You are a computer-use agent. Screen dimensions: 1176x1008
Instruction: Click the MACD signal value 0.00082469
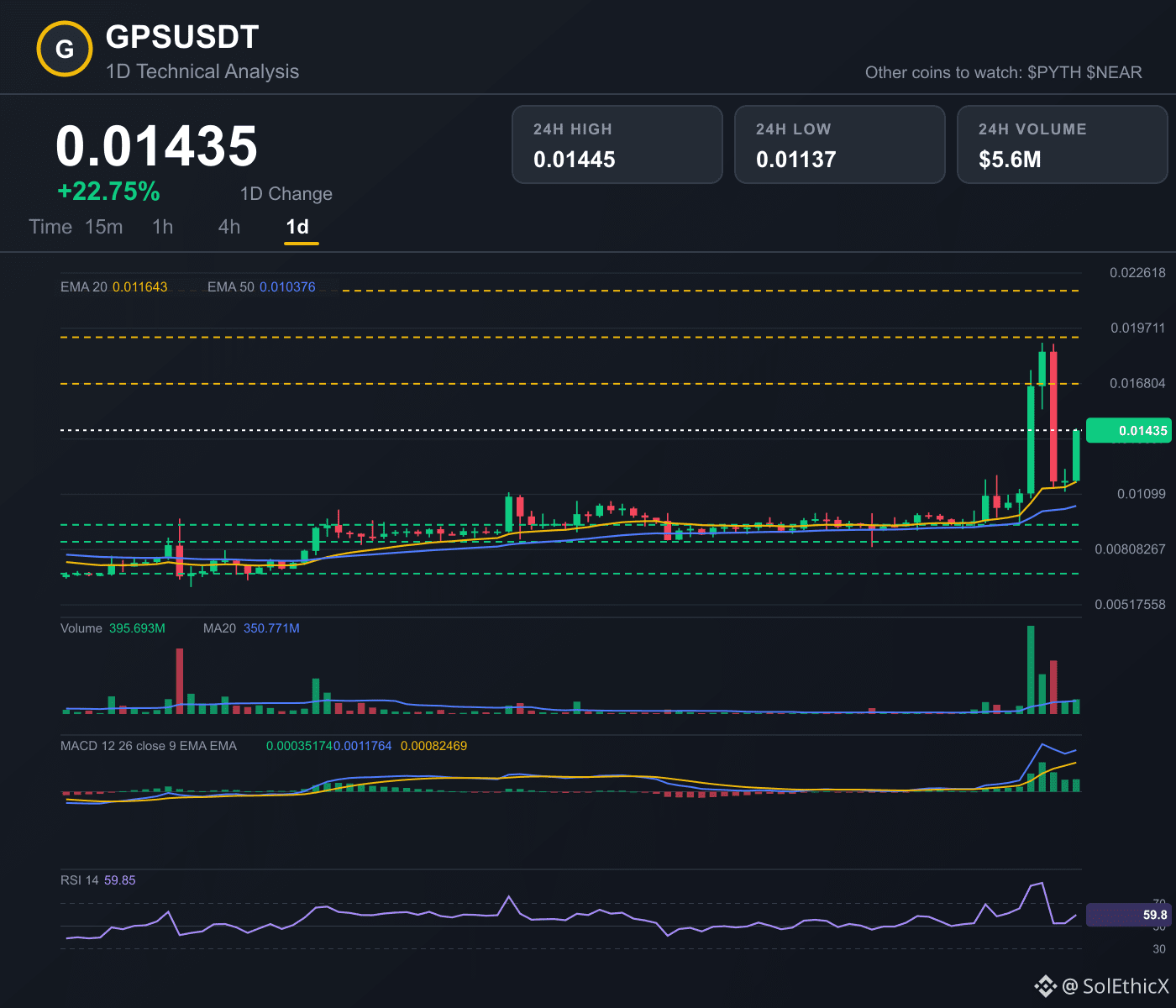[x=433, y=746]
